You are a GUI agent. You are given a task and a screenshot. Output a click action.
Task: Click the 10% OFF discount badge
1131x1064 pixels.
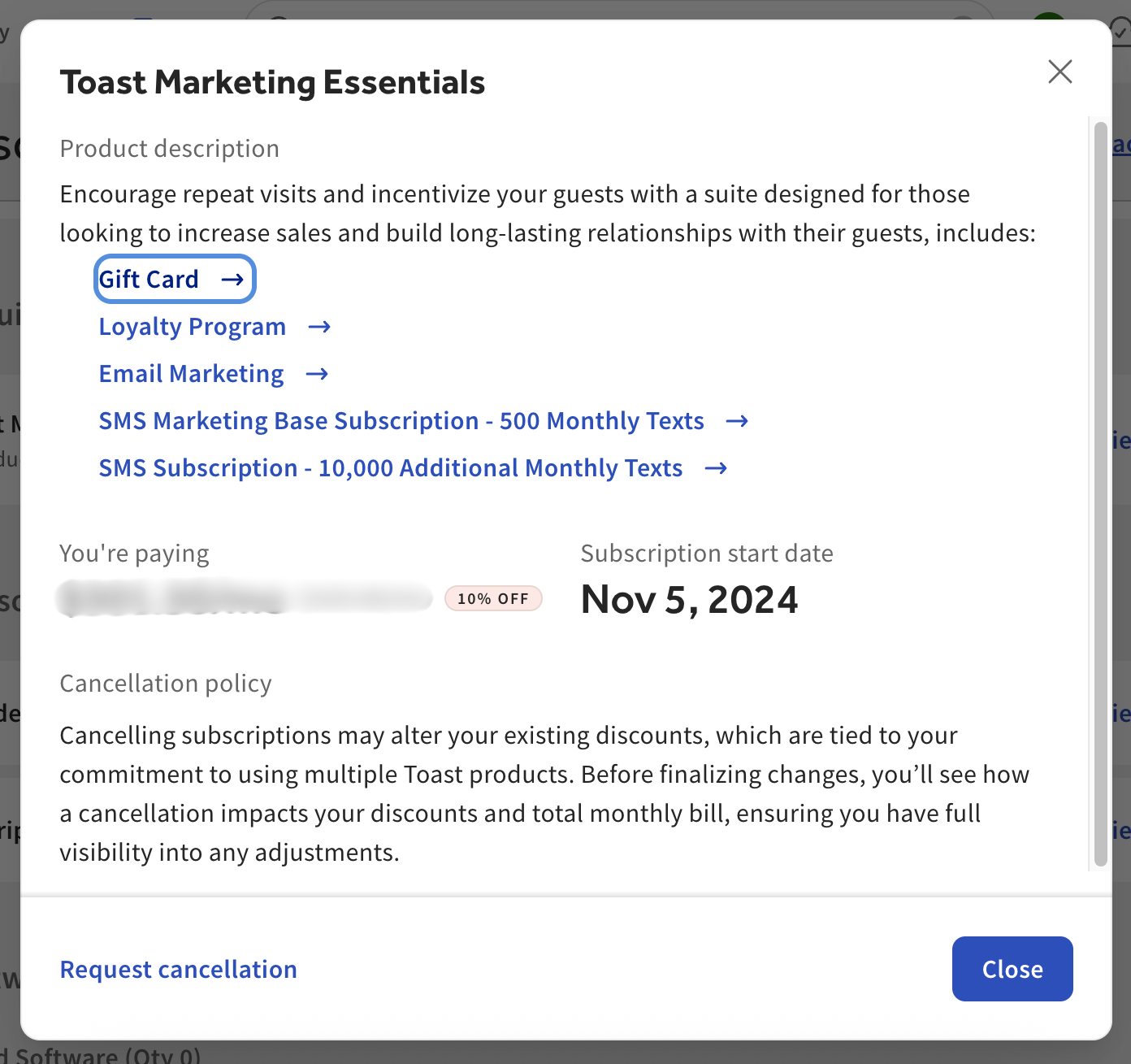point(493,599)
